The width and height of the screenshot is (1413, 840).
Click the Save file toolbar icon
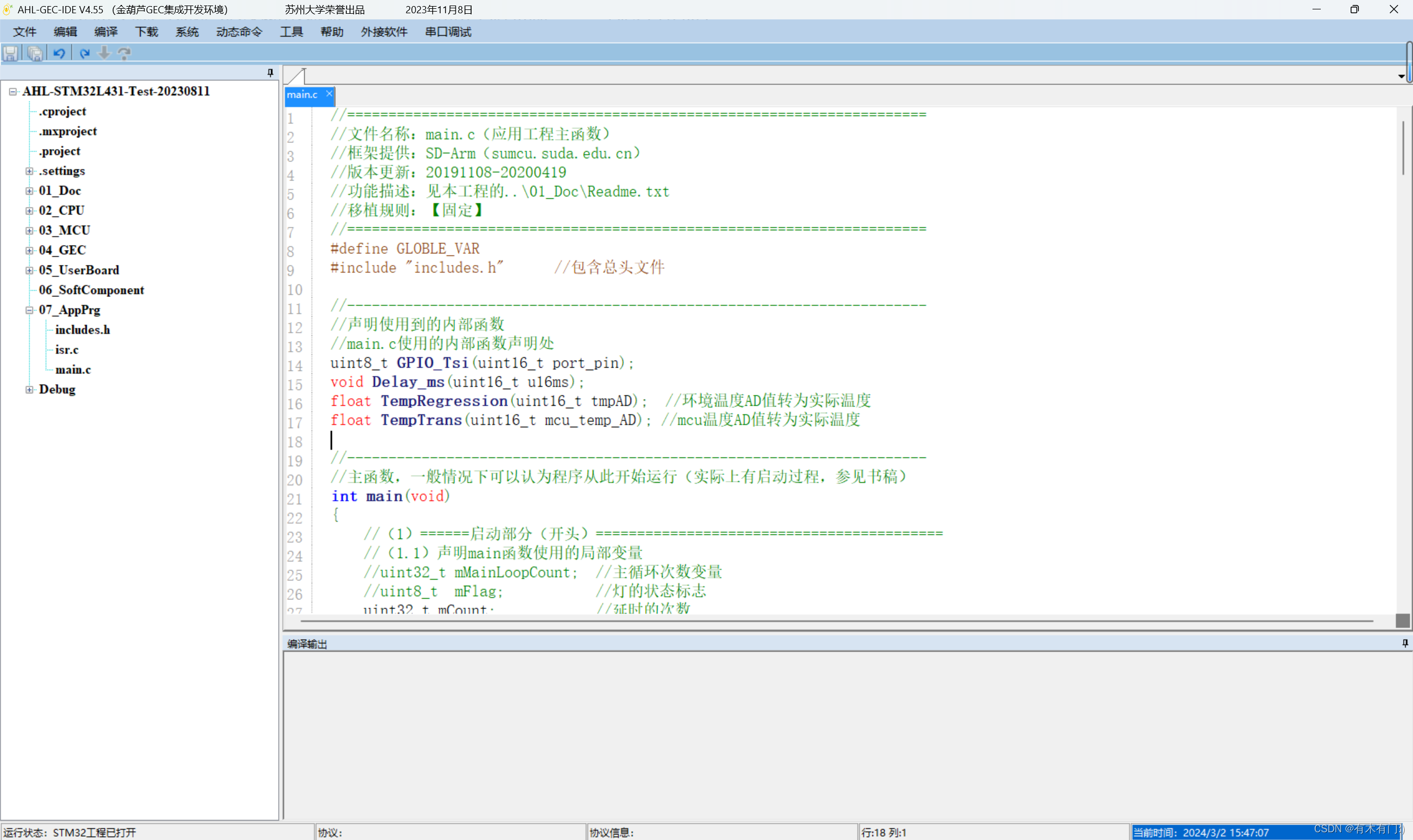tap(10, 53)
